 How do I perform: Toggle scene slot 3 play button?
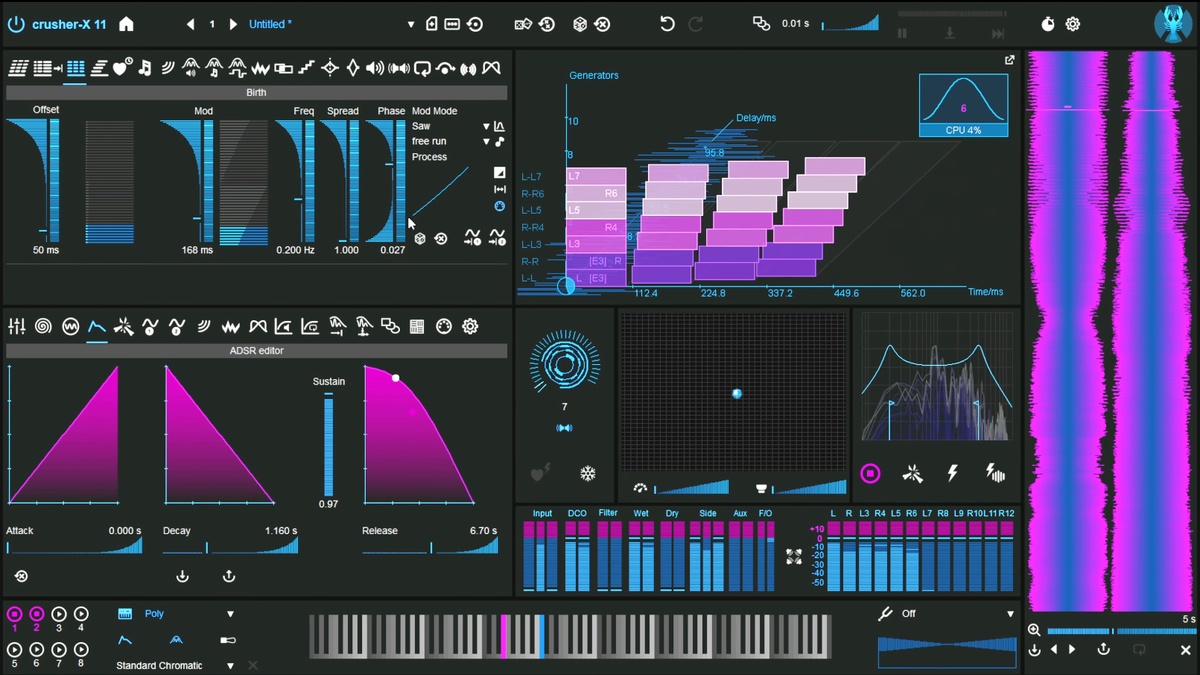pyautogui.click(x=59, y=614)
